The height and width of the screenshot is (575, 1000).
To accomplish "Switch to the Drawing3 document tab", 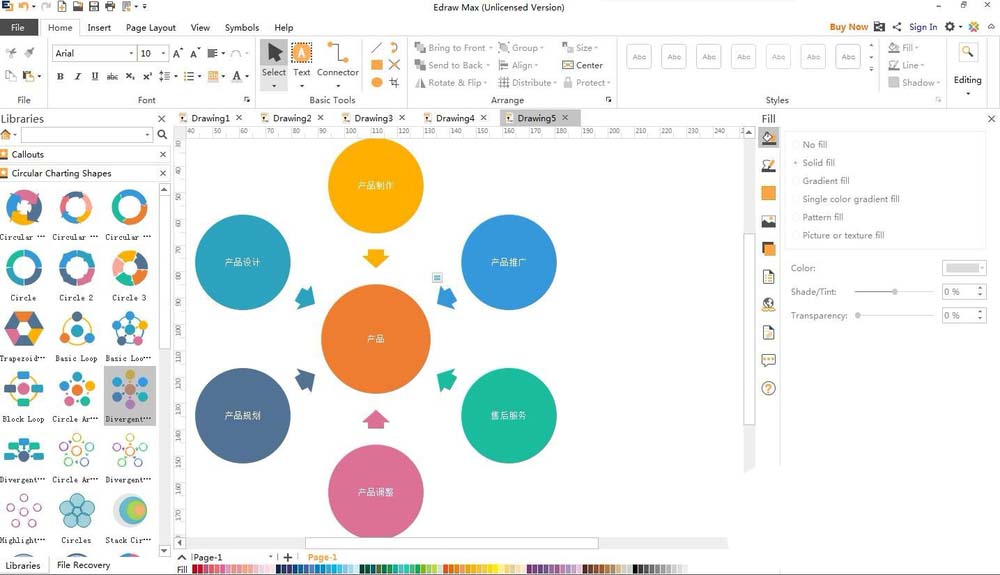I will (373, 118).
